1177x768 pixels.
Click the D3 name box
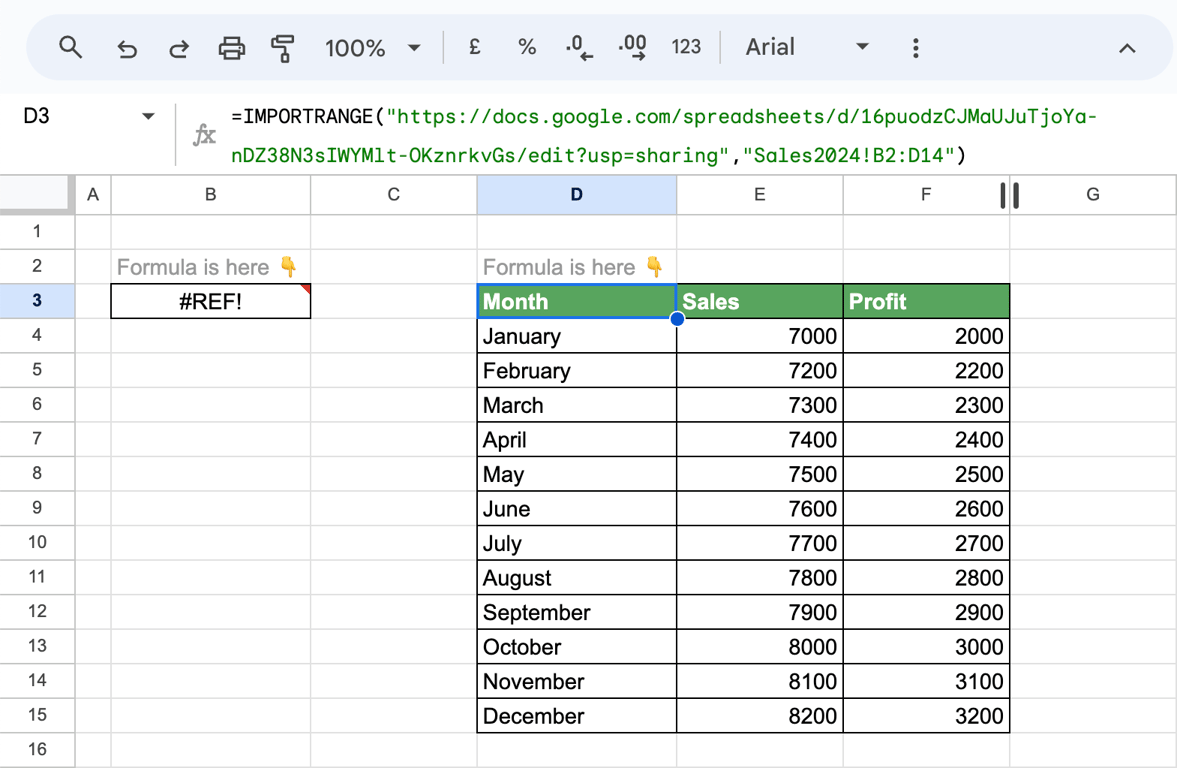[36, 116]
